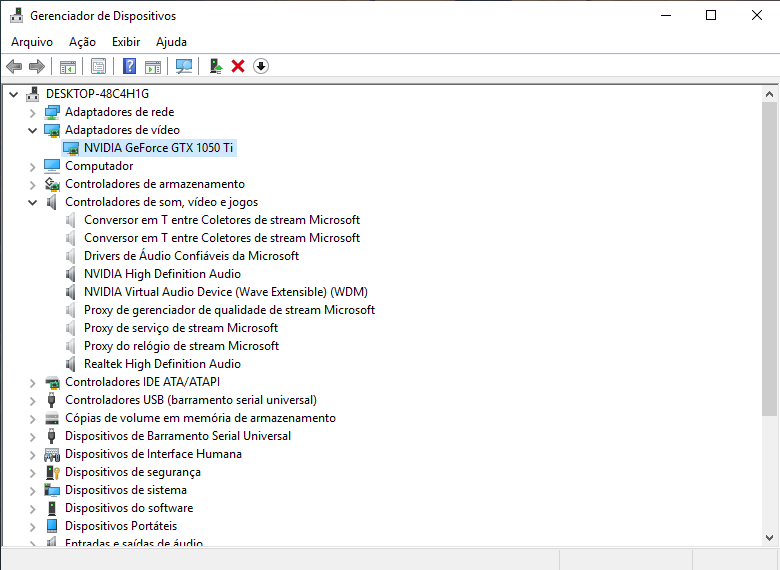Open the Ajuda menu

click(x=171, y=42)
